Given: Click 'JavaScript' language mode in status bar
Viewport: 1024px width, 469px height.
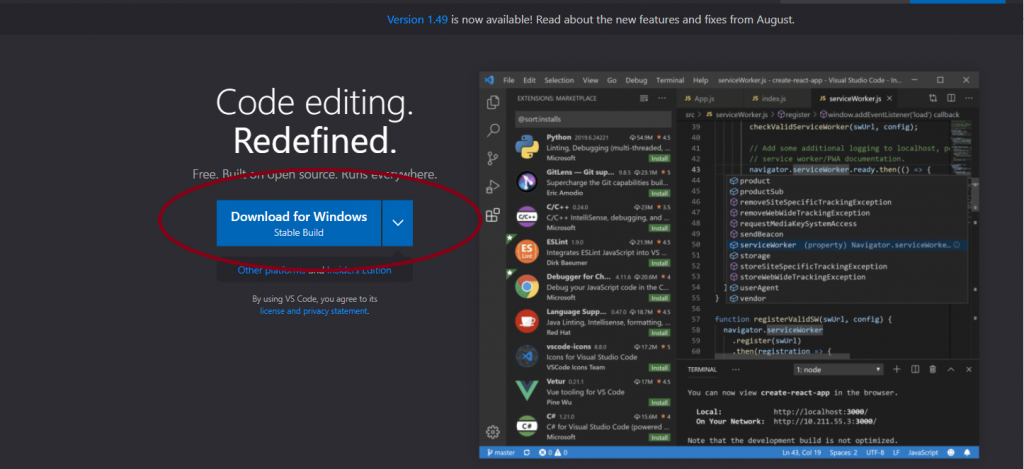Looking at the screenshot, I should coord(923,453).
